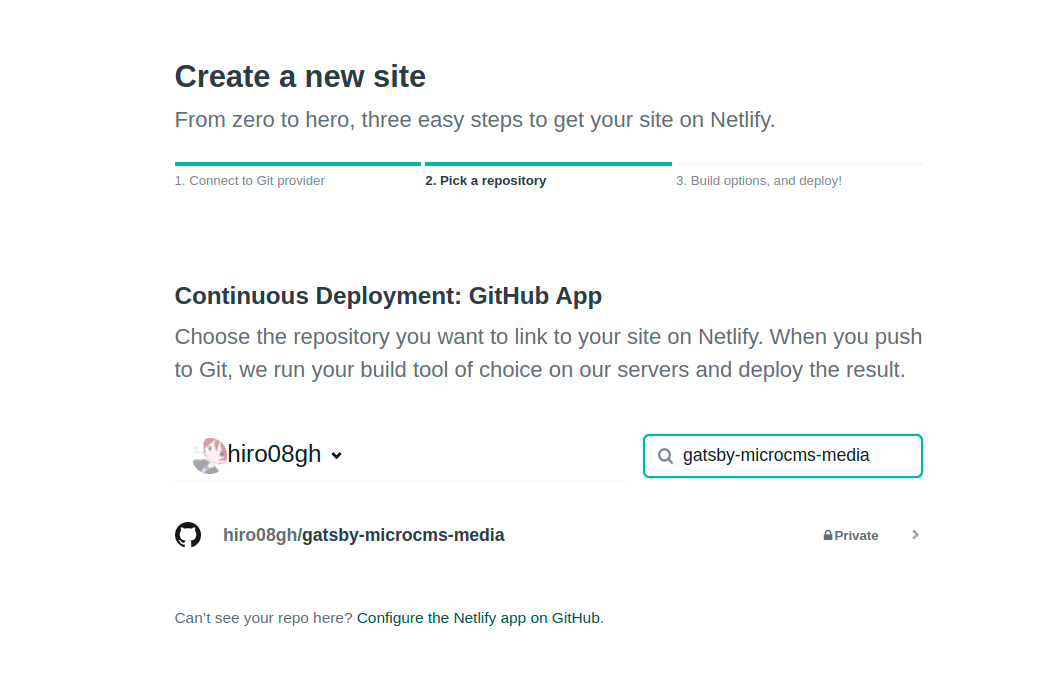The image size is (1045, 696).
Task: Click the hiro08gh account name selector
Action: tap(275, 455)
